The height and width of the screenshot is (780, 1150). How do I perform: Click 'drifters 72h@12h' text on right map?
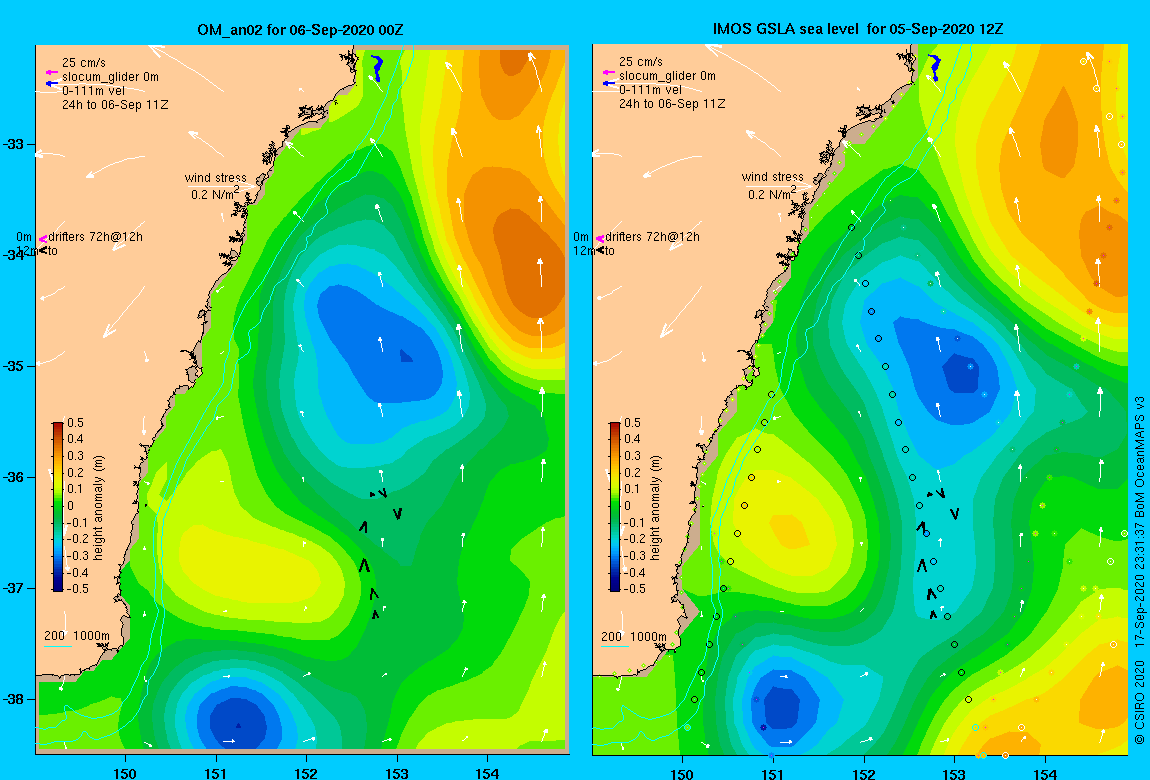click(653, 238)
